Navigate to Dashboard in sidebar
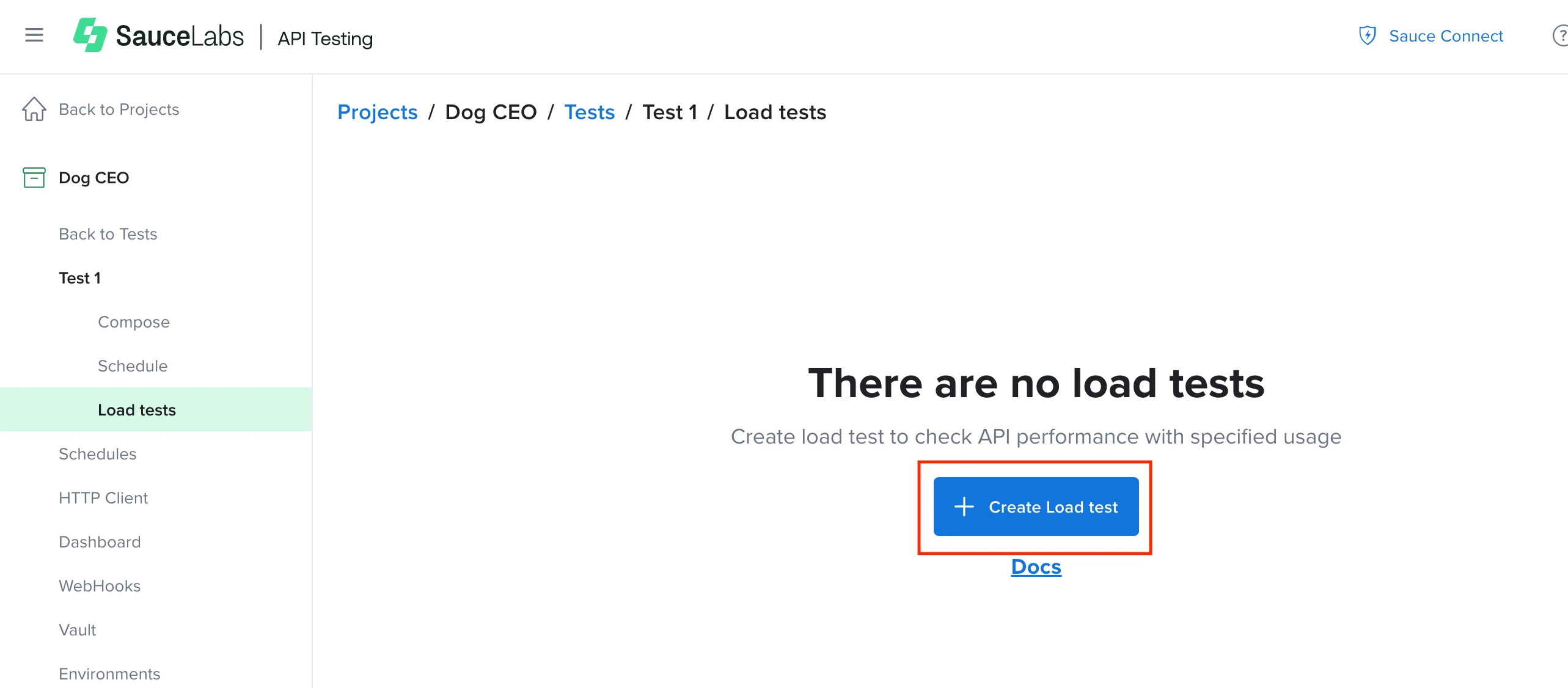Image resolution: width=1568 pixels, height=688 pixels. pos(100,541)
